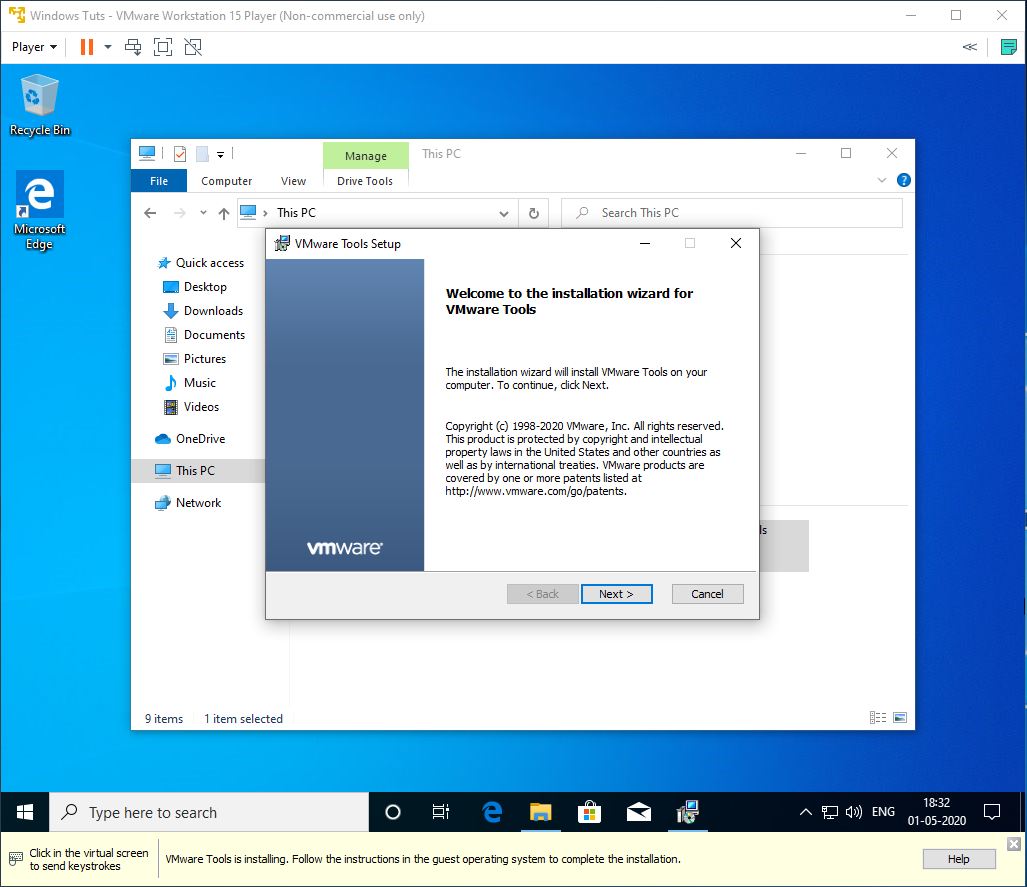Image resolution: width=1027 pixels, height=887 pixels.
Task: Open the Drive Tools tab
Action: click(x=365, y=181)
